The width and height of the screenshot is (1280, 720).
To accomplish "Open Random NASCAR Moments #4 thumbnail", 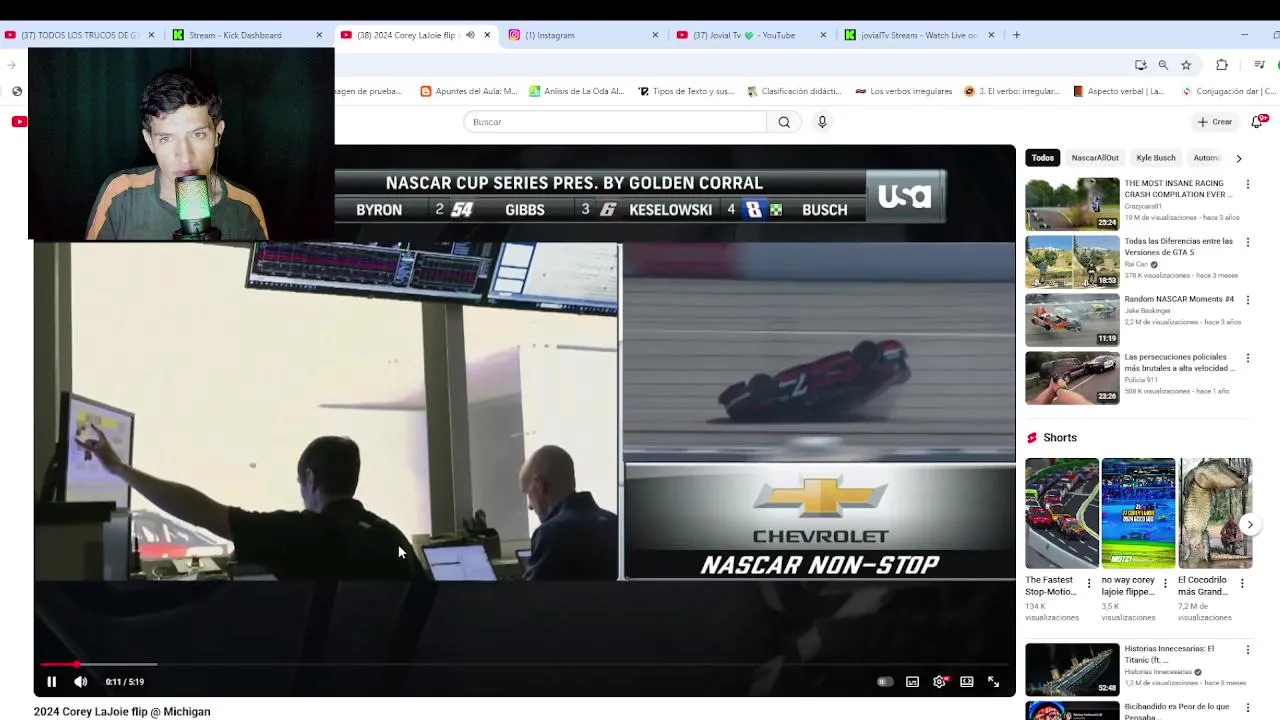I will (x=1072, y=320).
